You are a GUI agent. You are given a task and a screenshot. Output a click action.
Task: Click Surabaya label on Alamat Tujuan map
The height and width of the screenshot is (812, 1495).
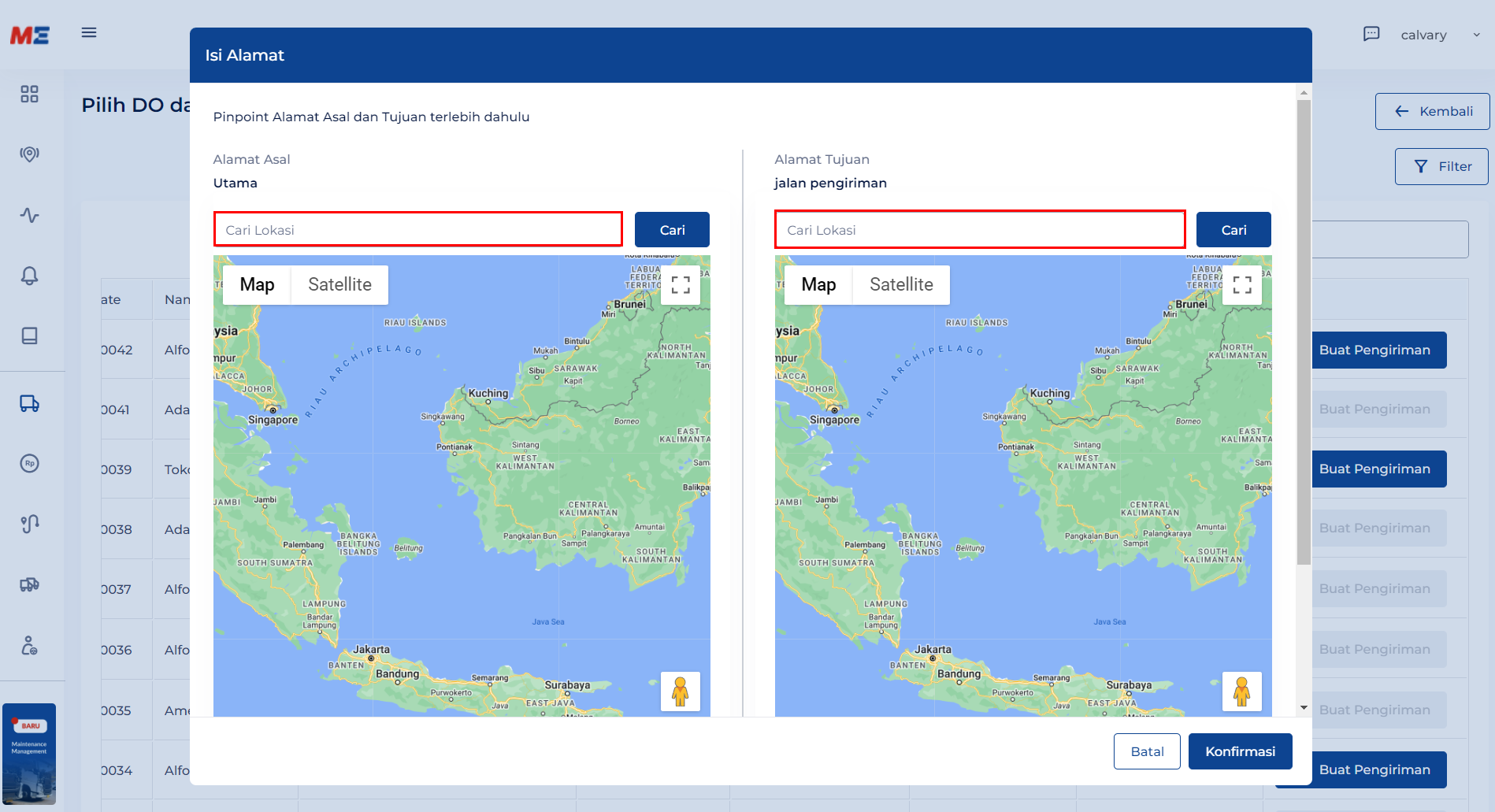point(1129,685)
